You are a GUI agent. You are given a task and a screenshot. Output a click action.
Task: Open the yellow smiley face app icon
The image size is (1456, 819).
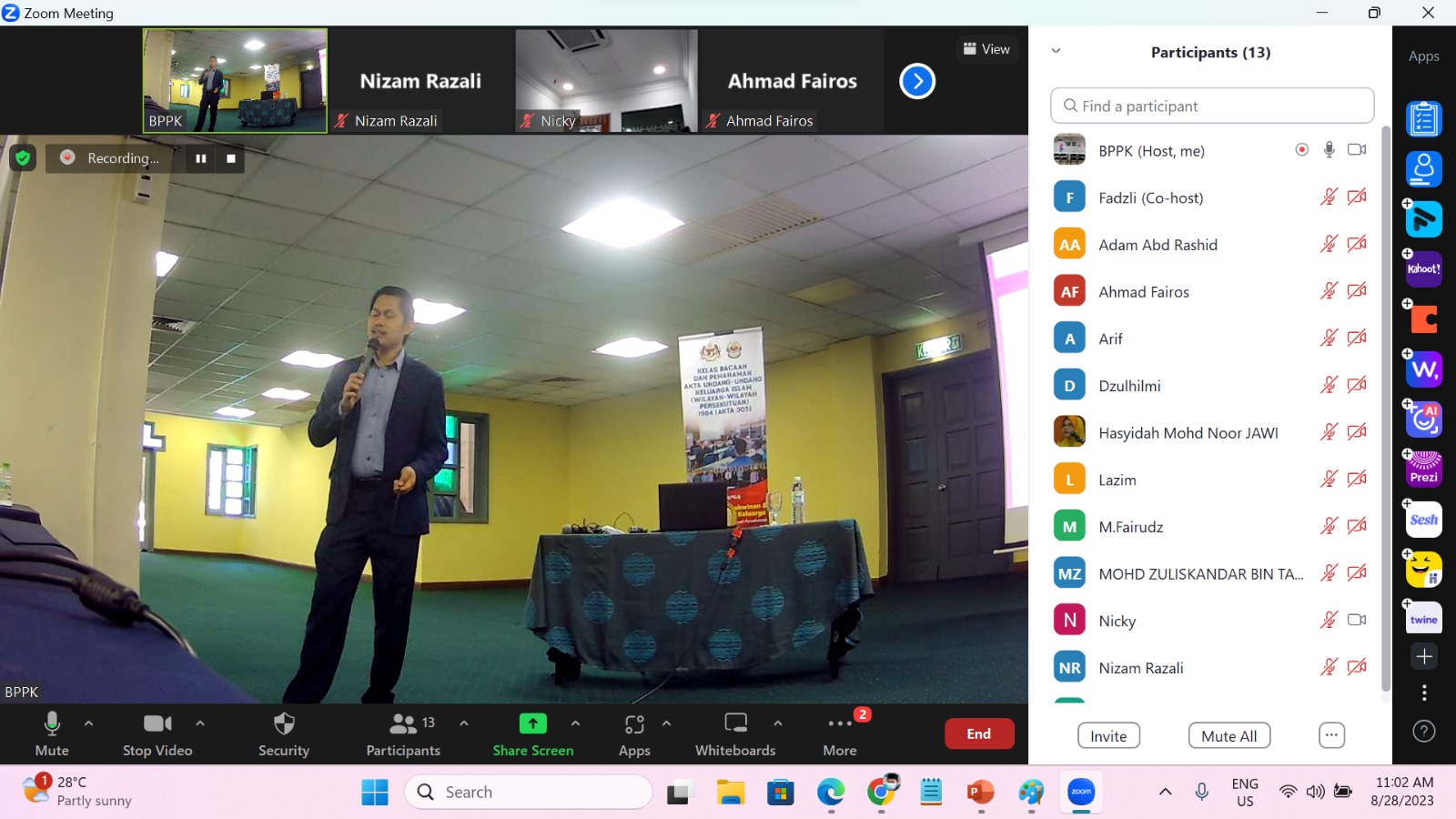(x=1424, y=570)
